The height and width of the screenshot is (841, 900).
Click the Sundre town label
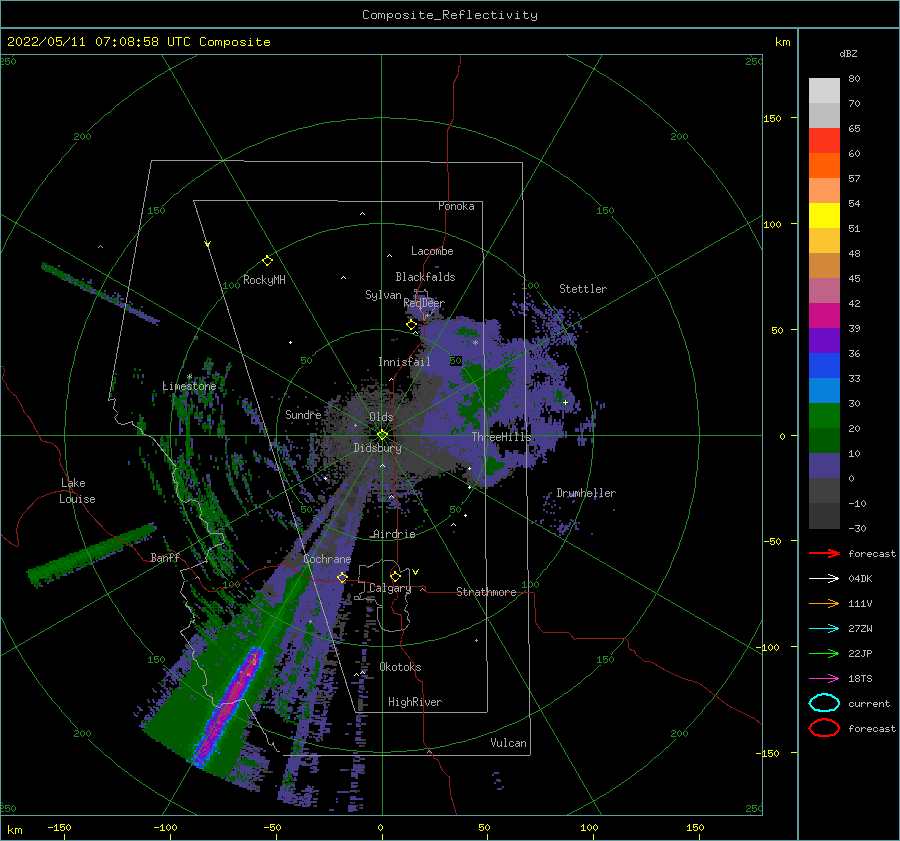tap(303, 414)
